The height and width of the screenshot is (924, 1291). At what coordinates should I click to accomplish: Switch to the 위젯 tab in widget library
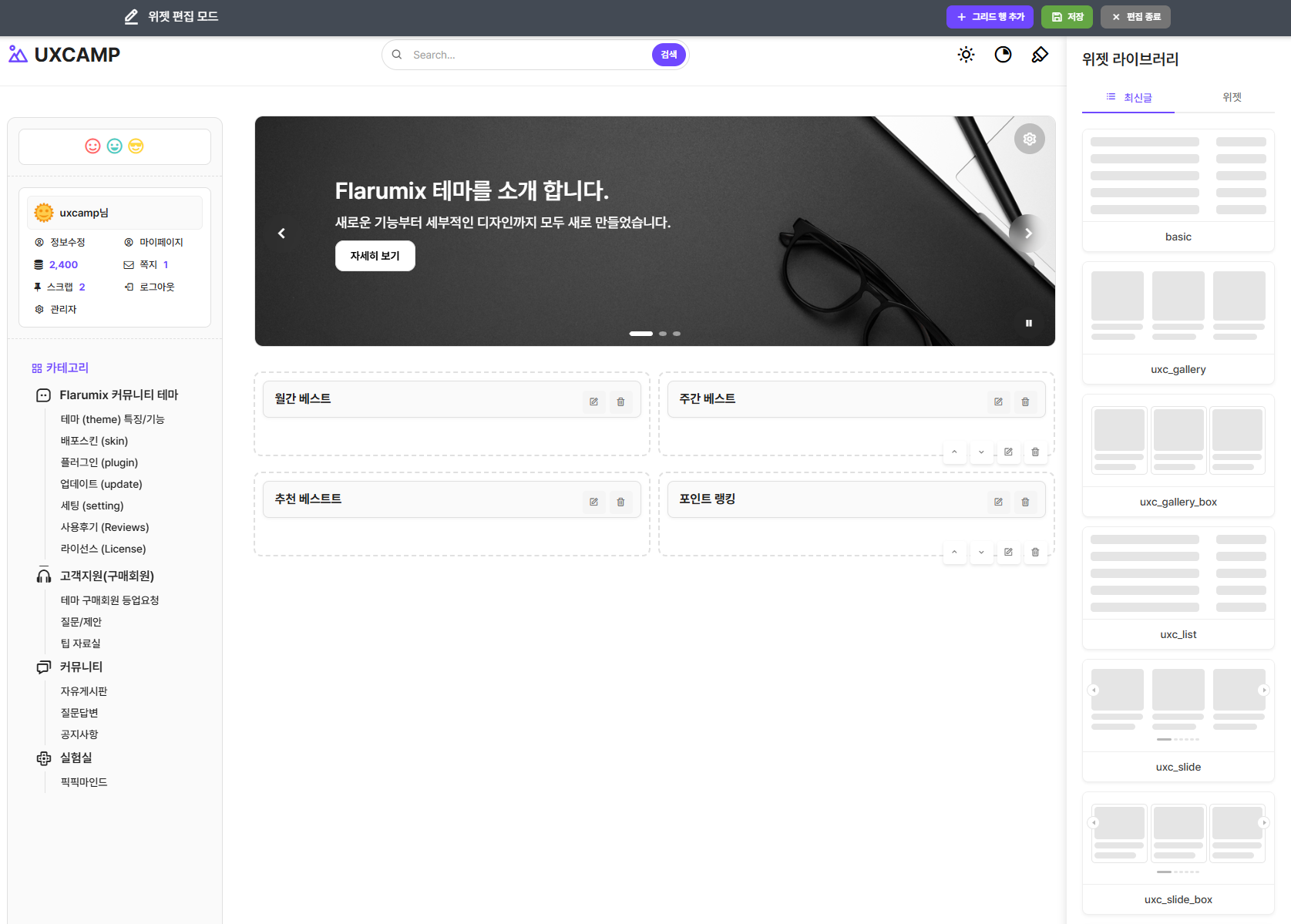tap(1232, 98)
